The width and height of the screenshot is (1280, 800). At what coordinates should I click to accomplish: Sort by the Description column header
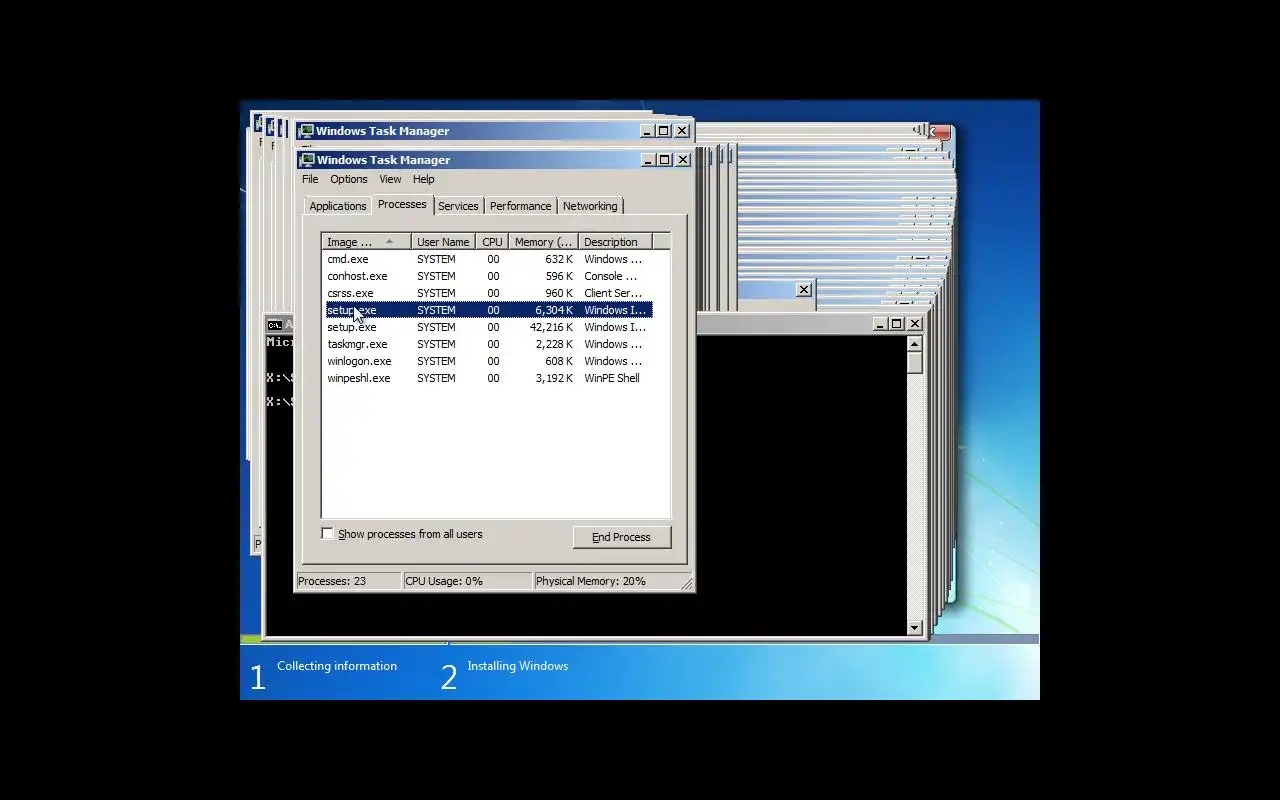pyautogui.click(x=615, y=242)
